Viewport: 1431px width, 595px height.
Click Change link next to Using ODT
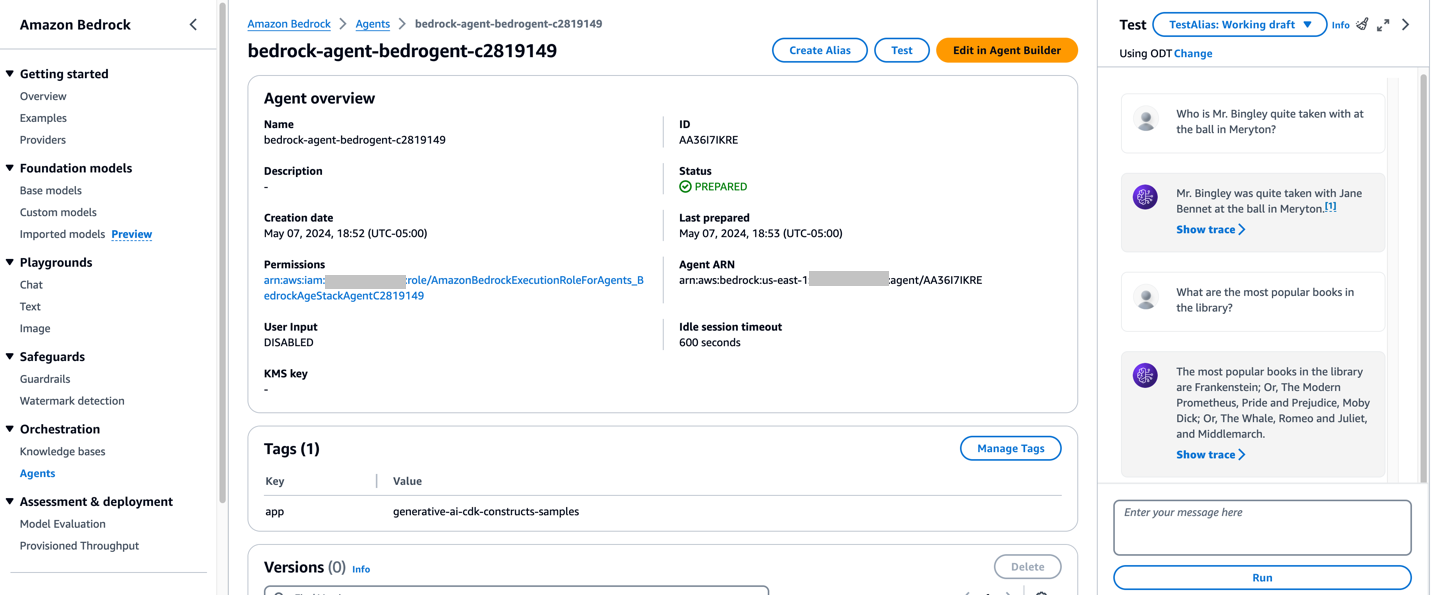(1193, 54)
